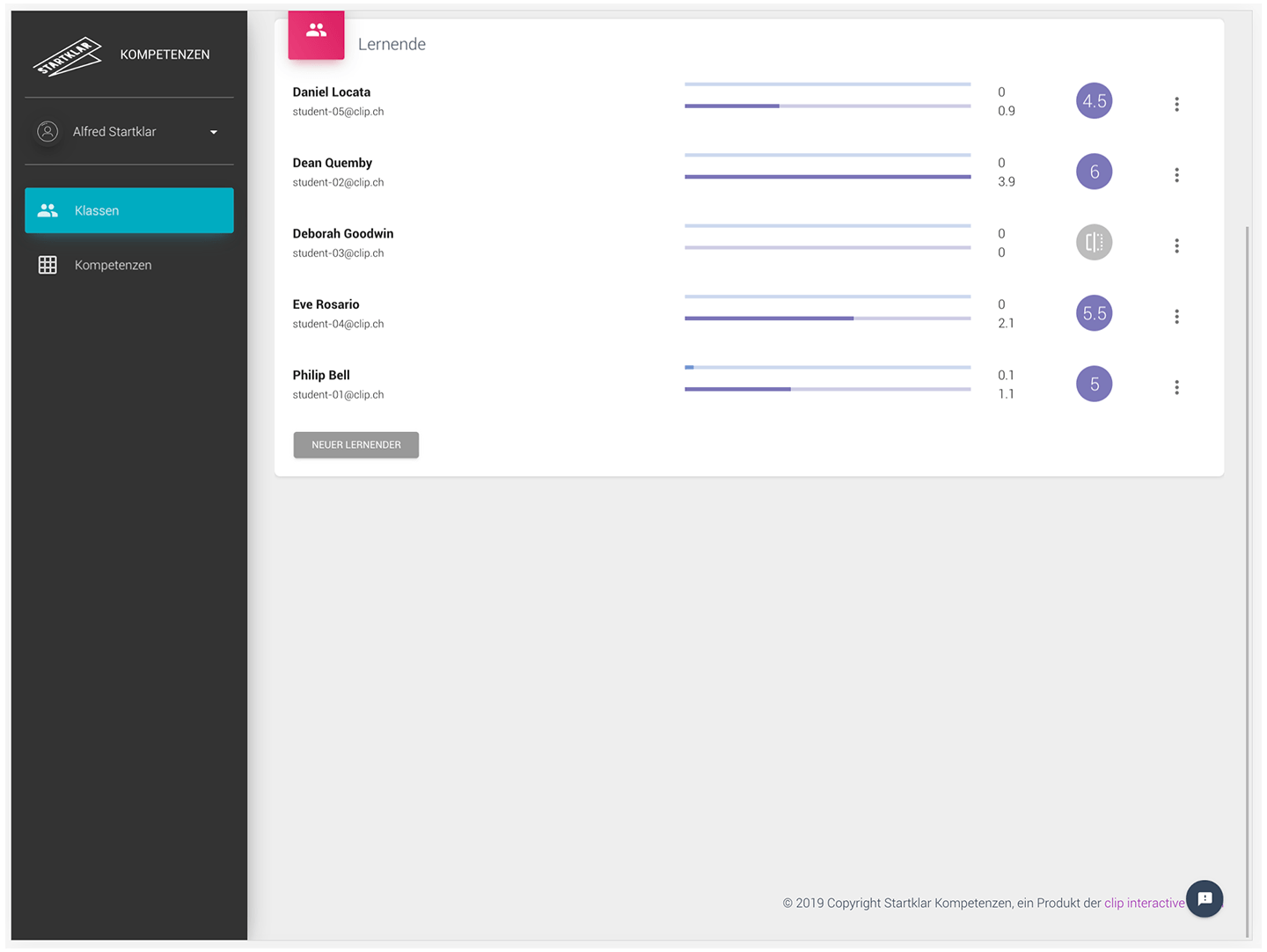Click Dean Quemby's grade 6 badge
The height and width of the screenshot is (952, 1267).
(x=1094, y=172)
